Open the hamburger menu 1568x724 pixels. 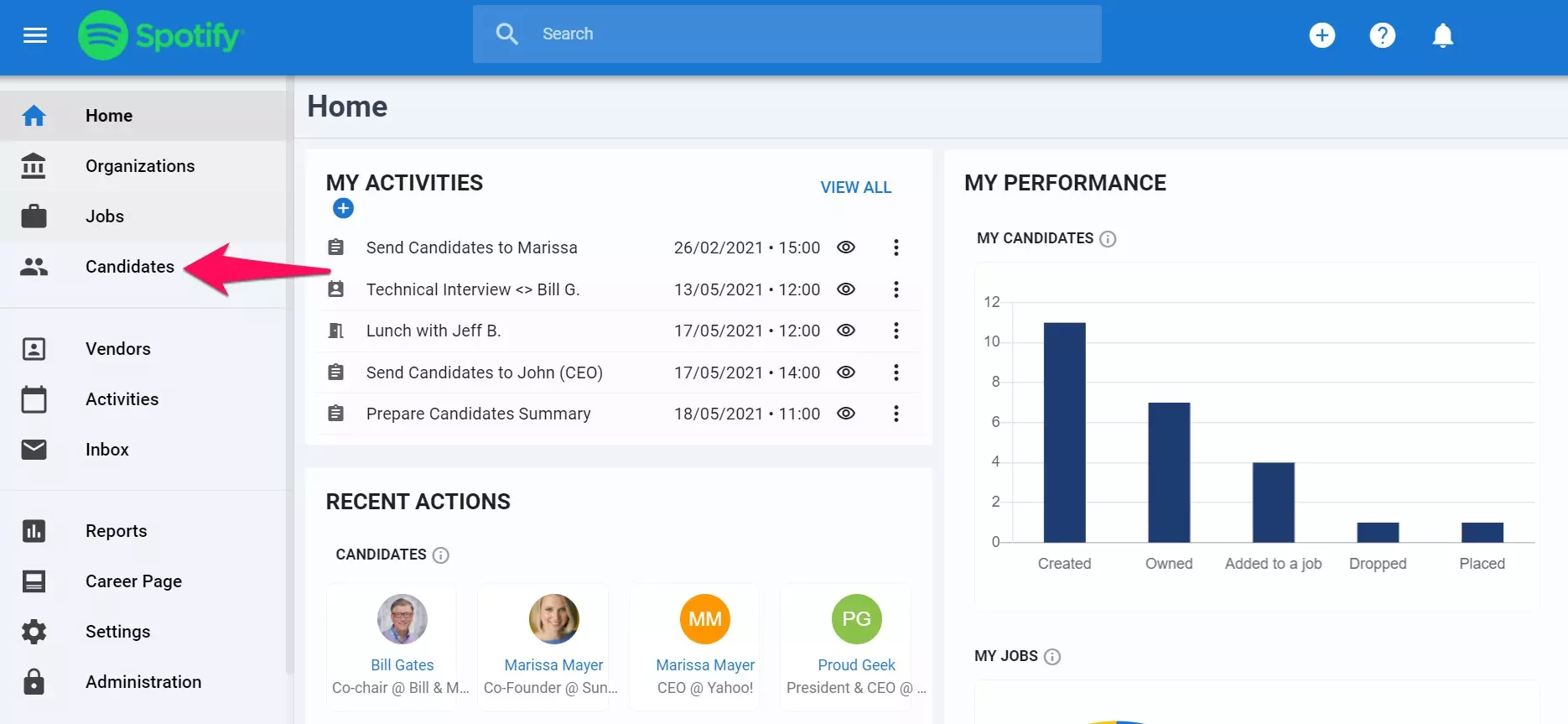(x=35, y=35)
